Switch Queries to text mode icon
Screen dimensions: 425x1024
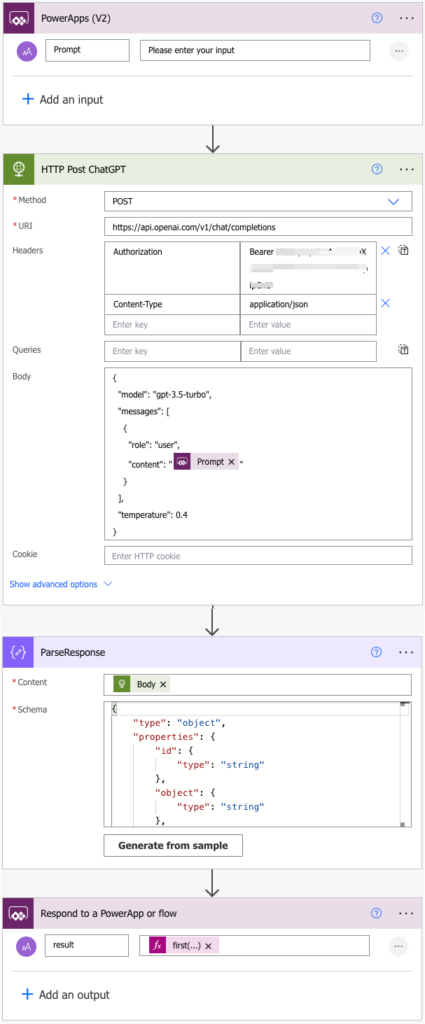[x=403, y=349]
